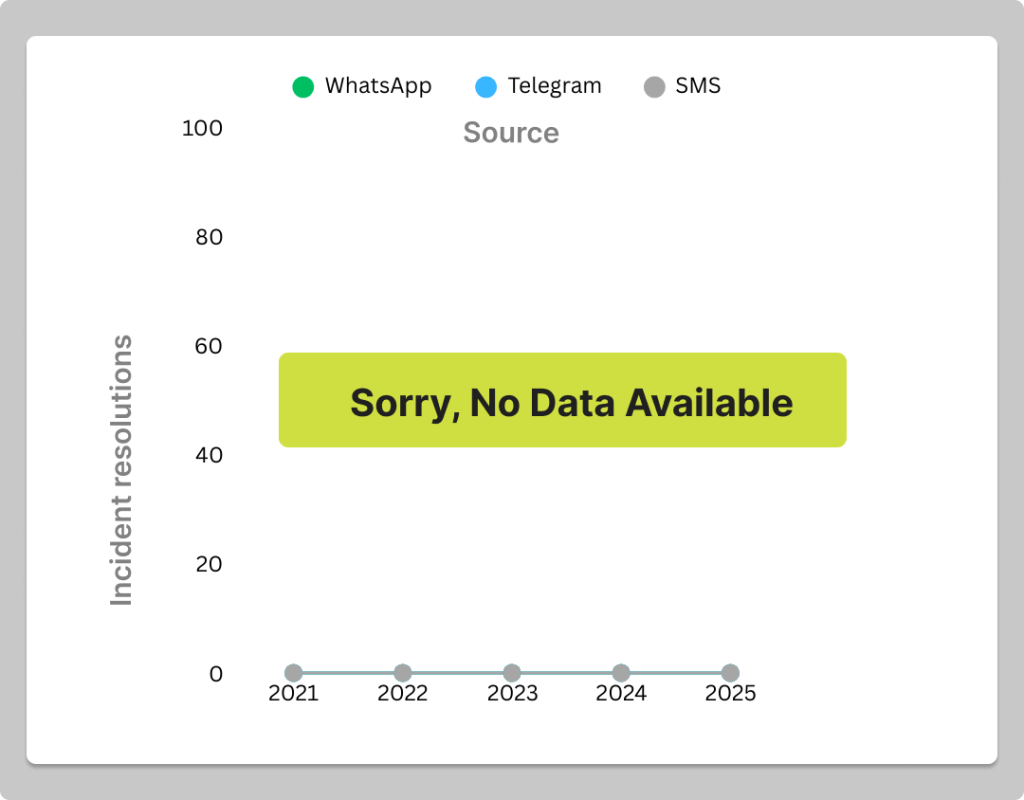
Task: Click the 100 y-axis tick label
Action: click(202, 129)
